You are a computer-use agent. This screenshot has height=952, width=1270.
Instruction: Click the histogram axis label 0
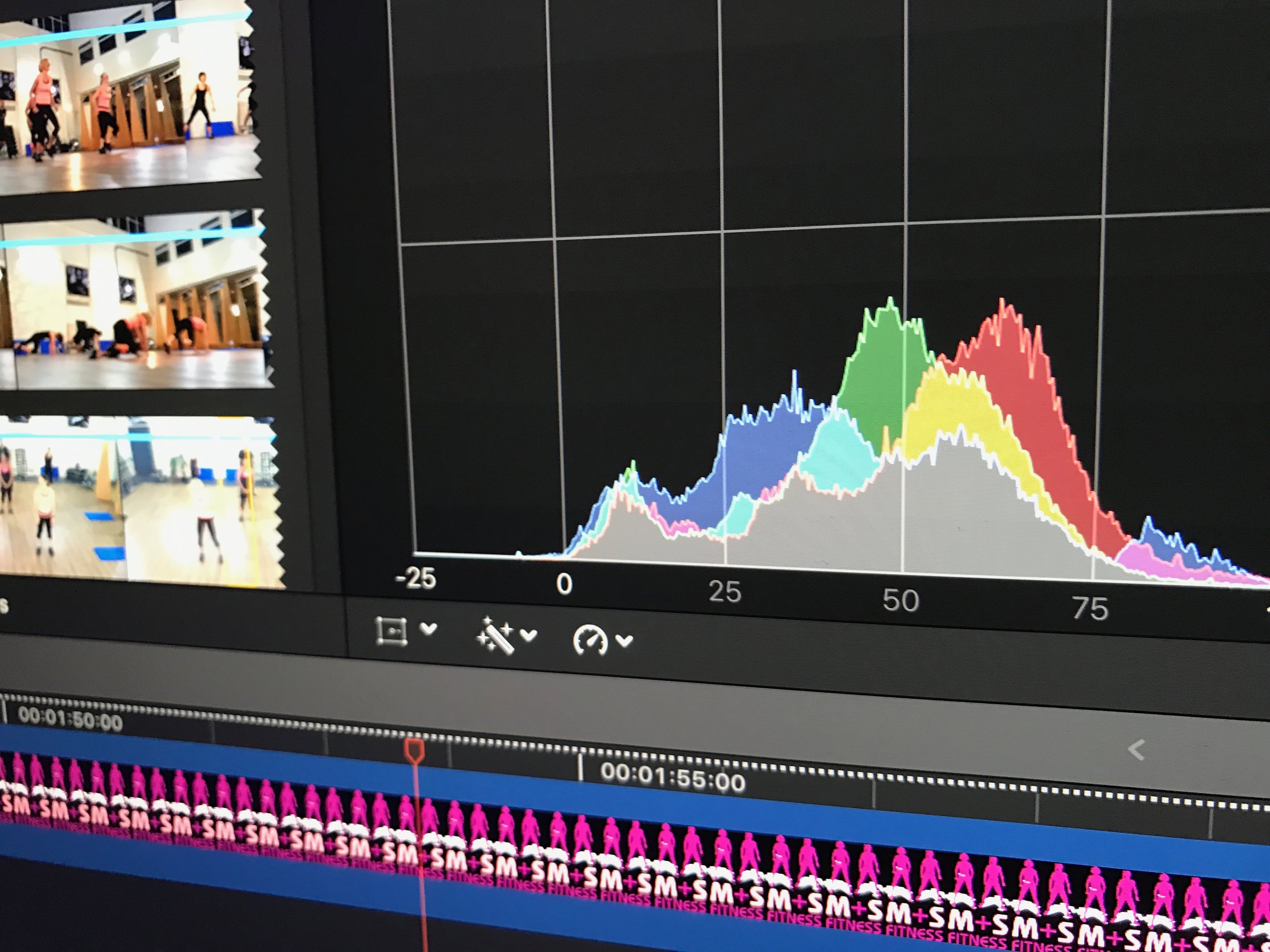point(564,584)
